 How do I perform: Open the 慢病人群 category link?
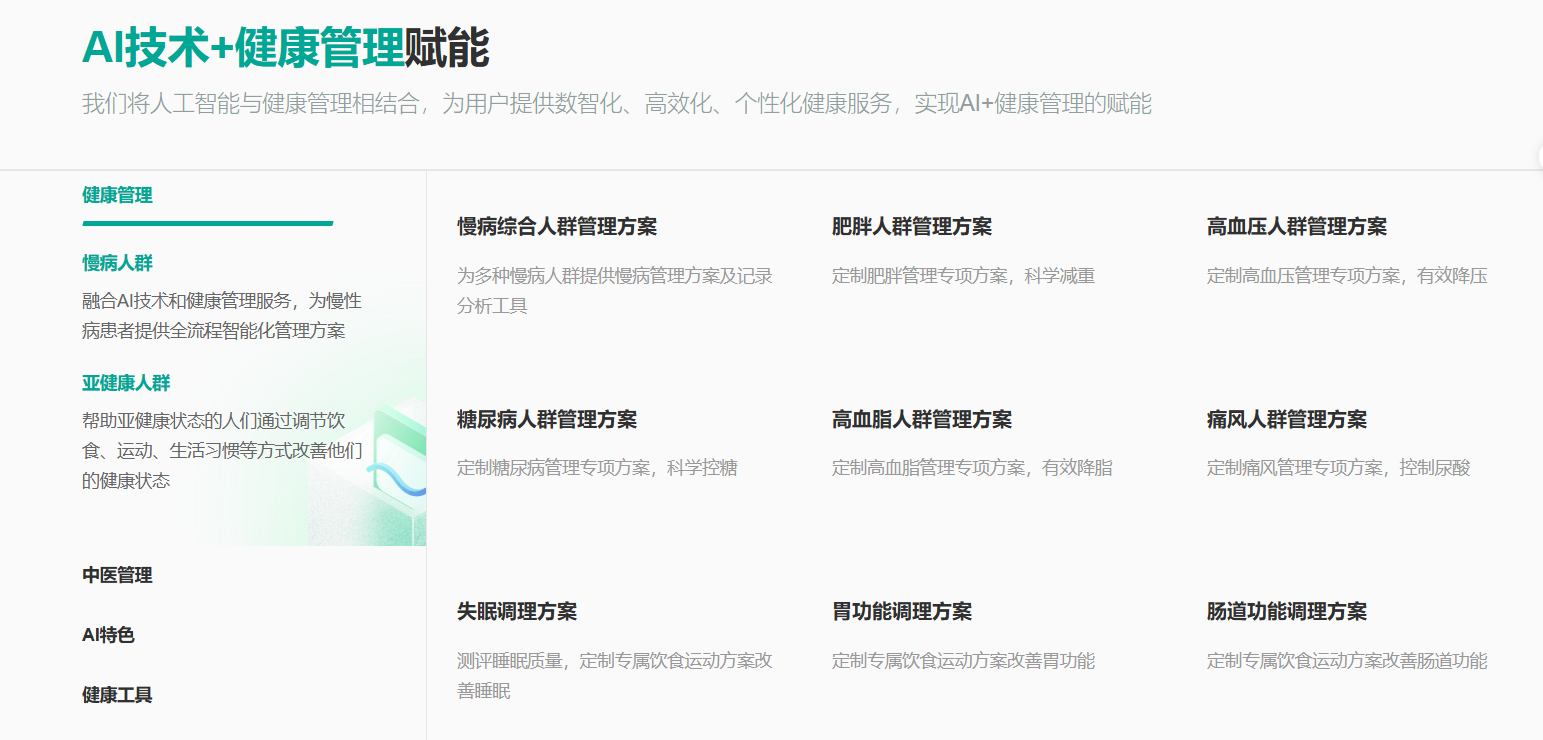(117, 263)
